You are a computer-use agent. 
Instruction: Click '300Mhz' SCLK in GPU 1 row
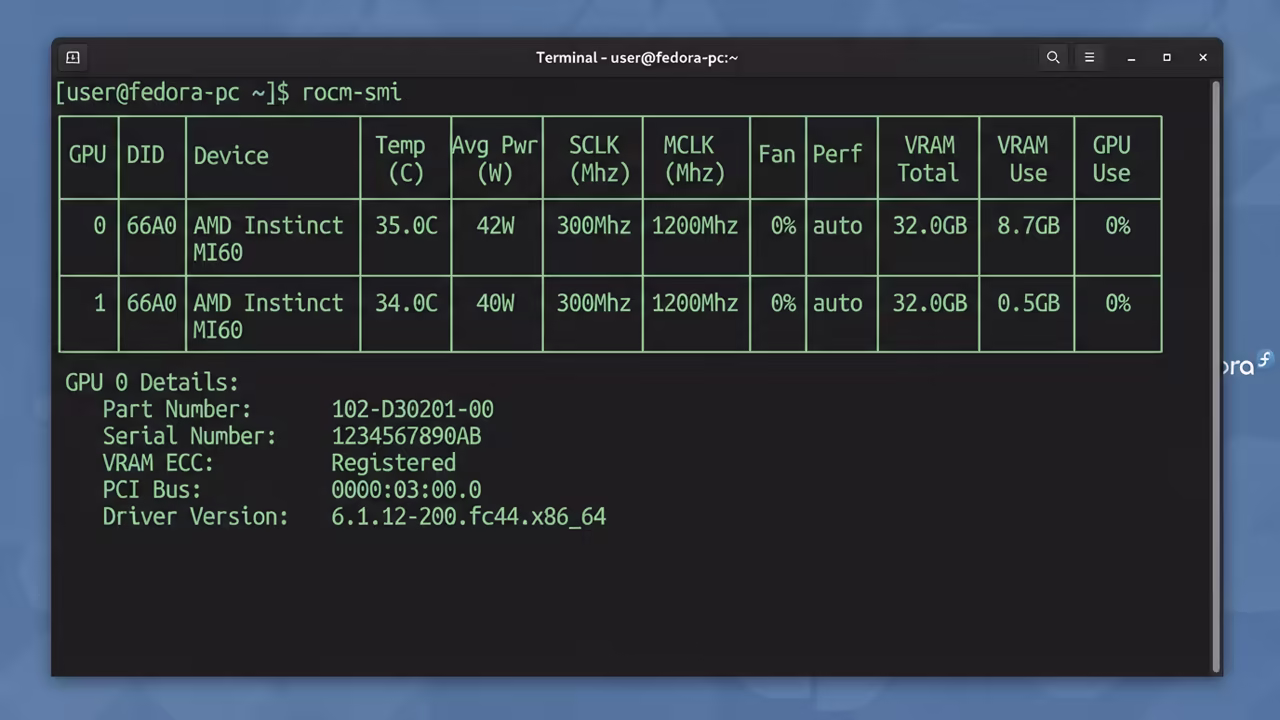tap(594, 303)
